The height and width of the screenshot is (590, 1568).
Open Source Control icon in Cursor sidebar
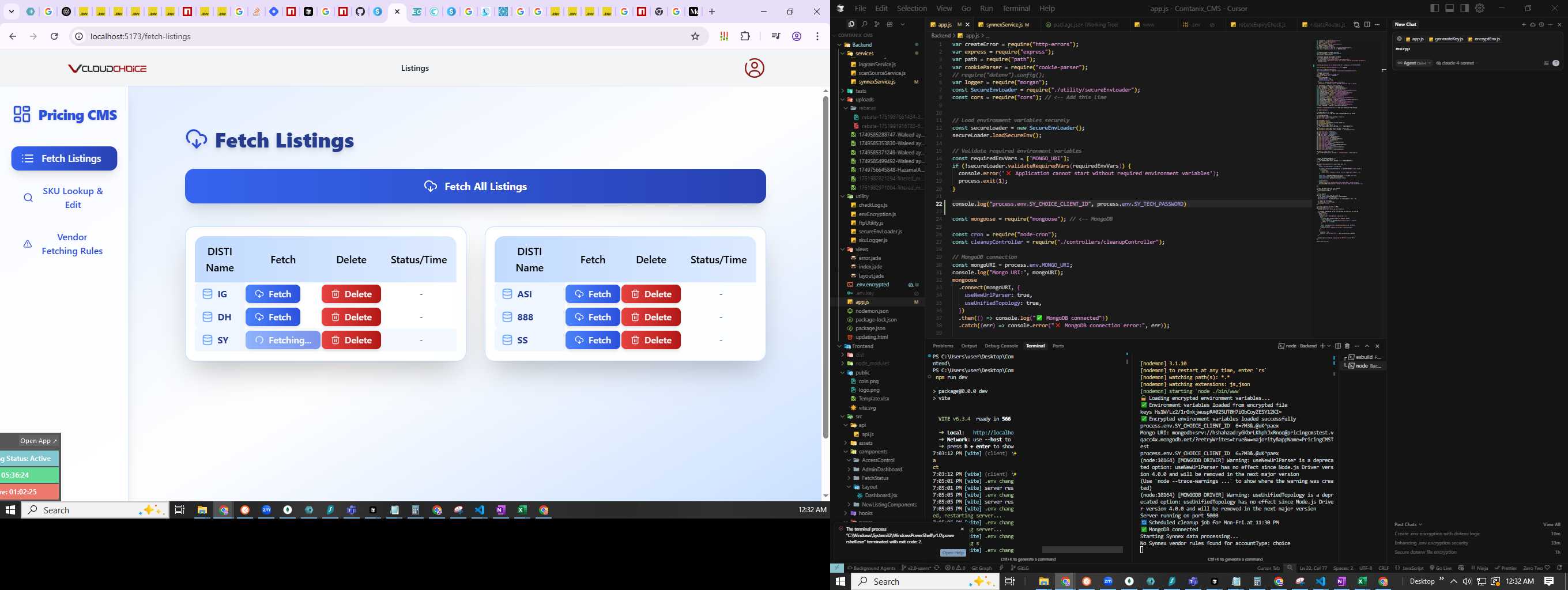point(877,24)
